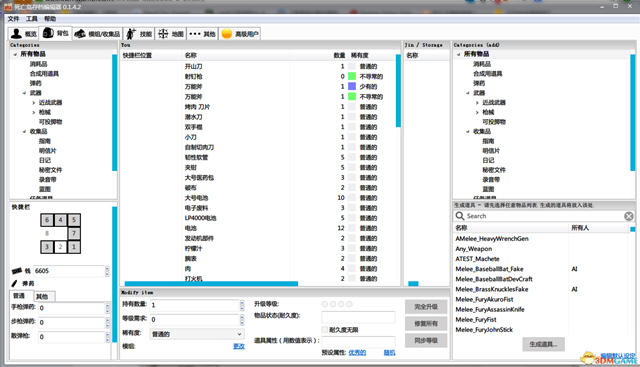This screenshot has height=367, width=640.
Task: Switch to the 地图 map tab icon
Action: pos(163,34)
